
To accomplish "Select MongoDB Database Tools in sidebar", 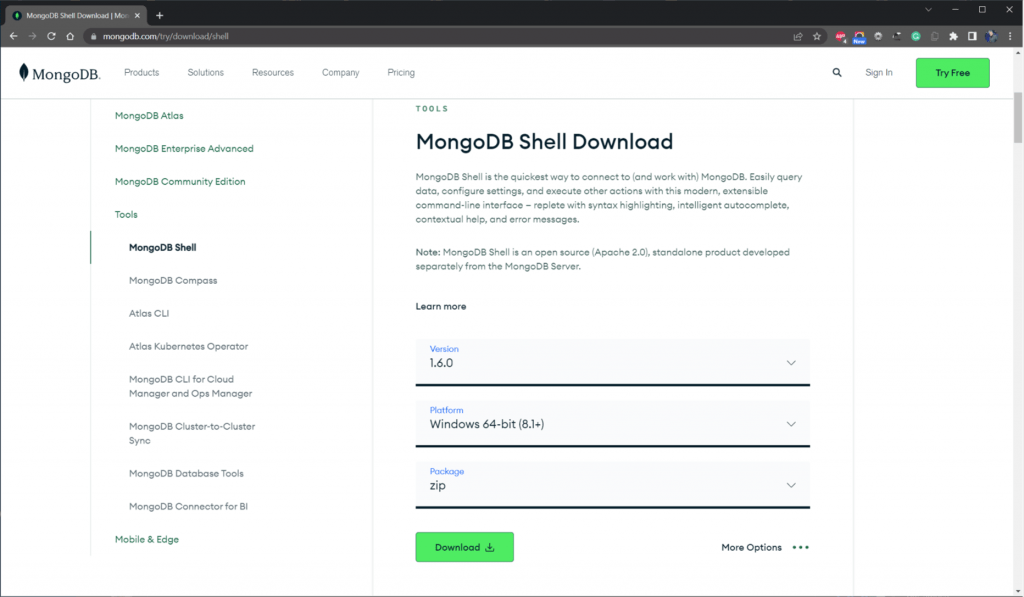I will pos(186,474).
